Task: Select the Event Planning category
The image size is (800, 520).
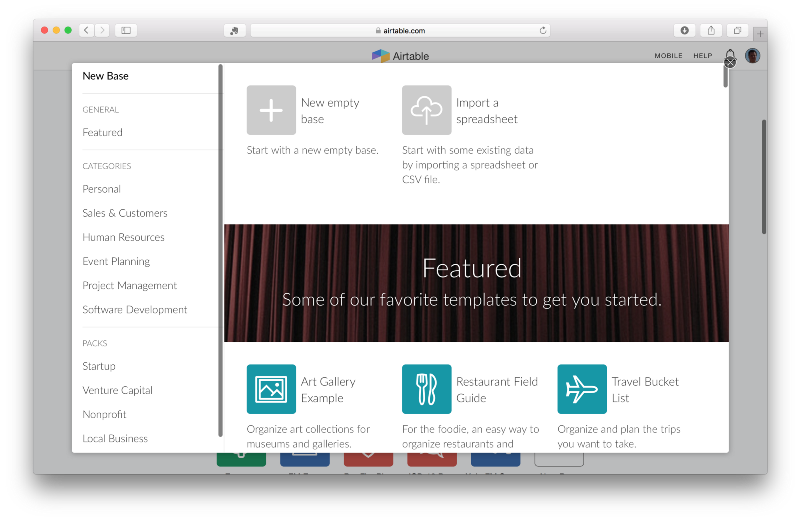Action: 116,261
